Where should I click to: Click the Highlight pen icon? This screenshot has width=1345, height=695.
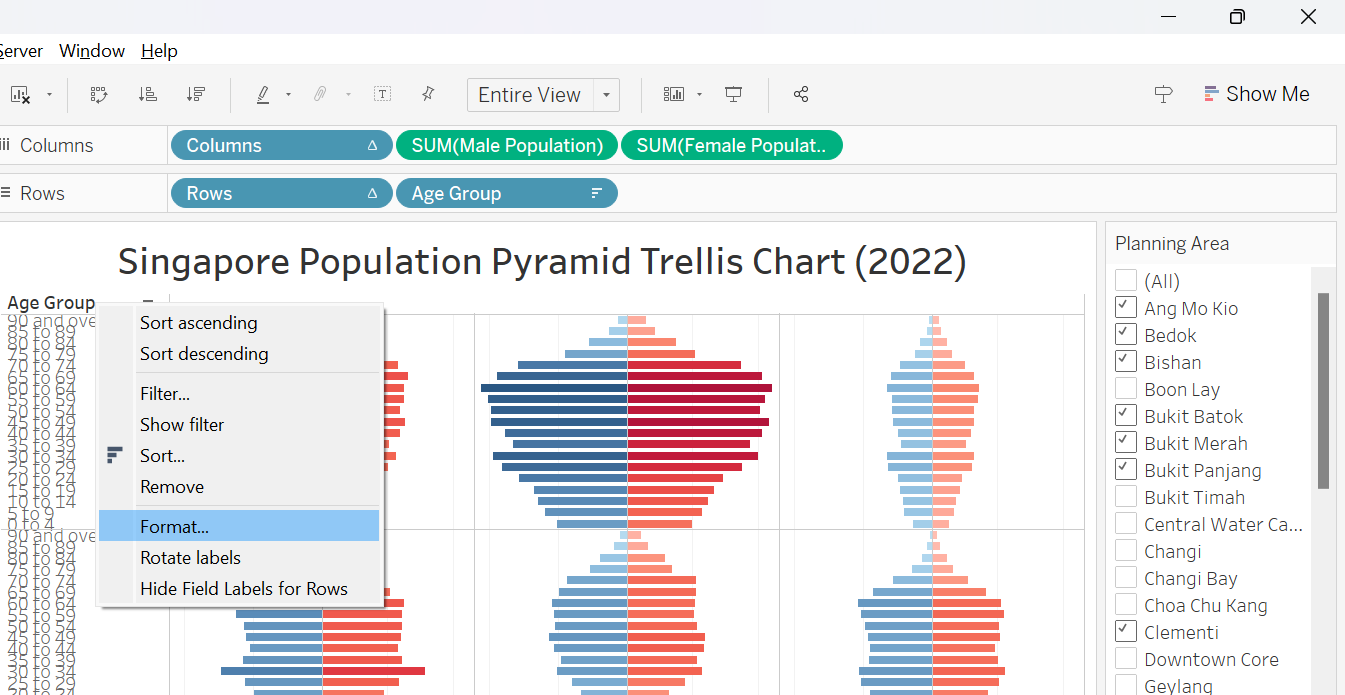tap(263, 94)
